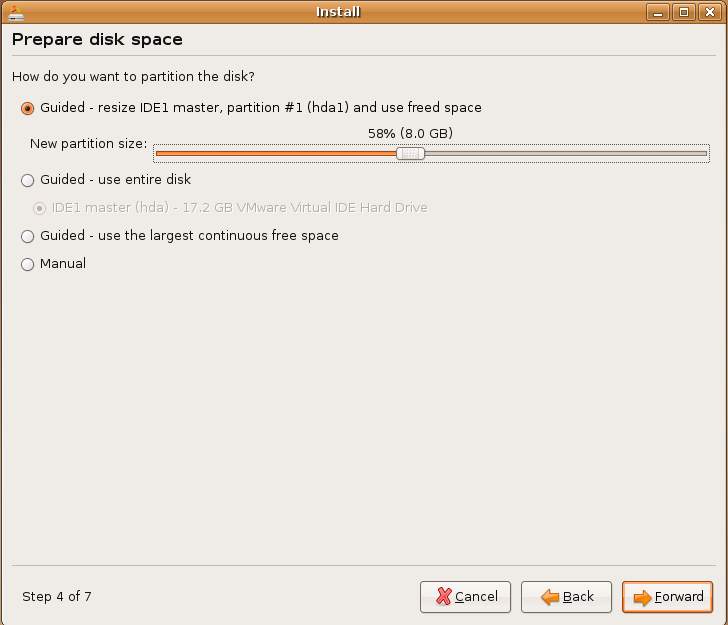
Task: Select 'Guided - resize IDE1 master' option
Action: [x=28, y=108]
